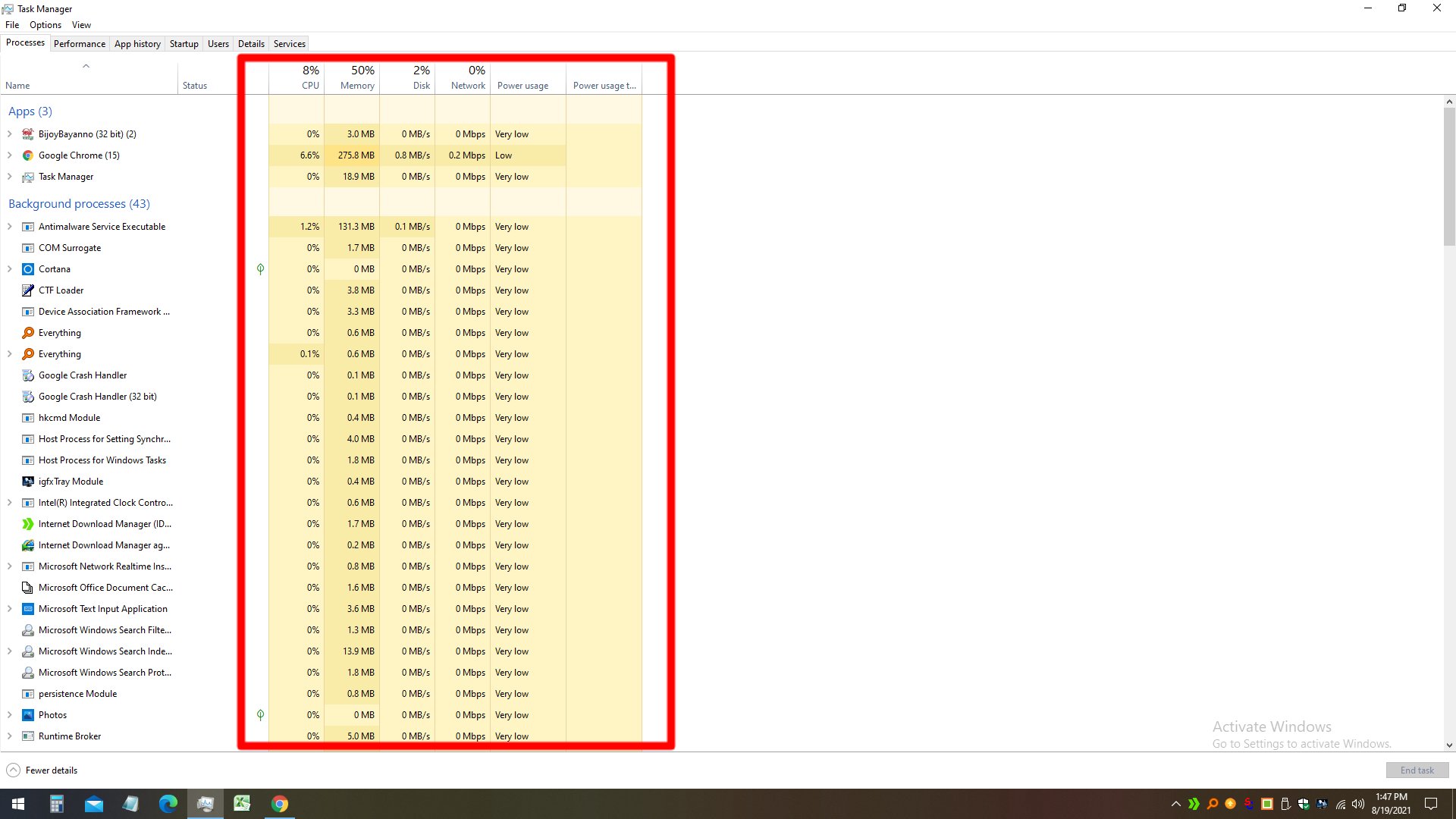
Task: Click the End task button
Action: pyautogui.click(x=1417, y=770)
